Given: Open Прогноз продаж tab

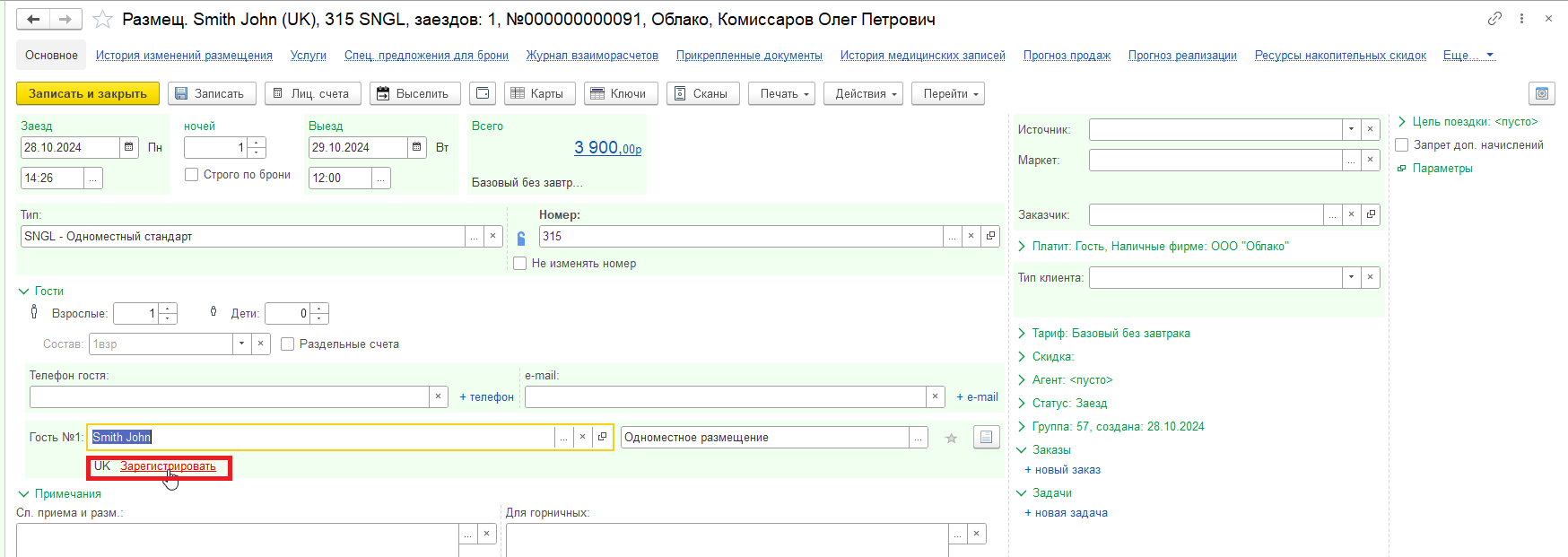Looking at the screenshot, I should (x=1067, y=55).
